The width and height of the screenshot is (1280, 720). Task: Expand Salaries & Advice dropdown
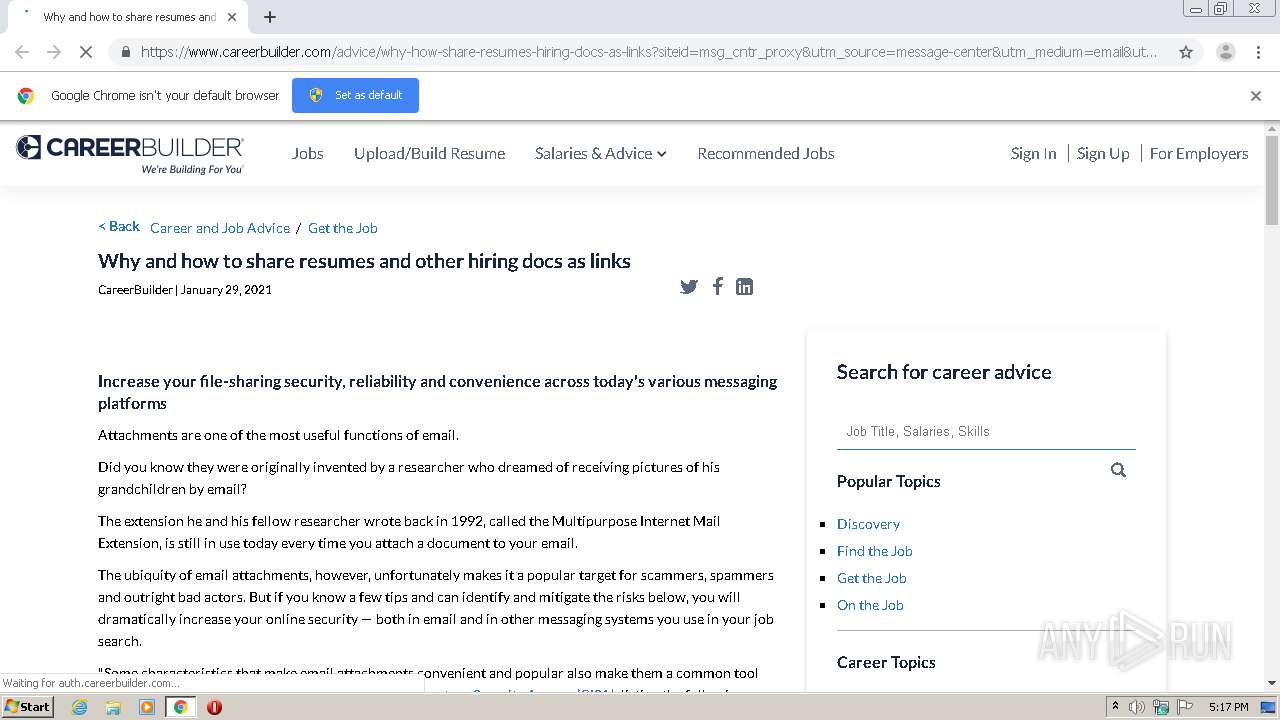click(600, 154)
